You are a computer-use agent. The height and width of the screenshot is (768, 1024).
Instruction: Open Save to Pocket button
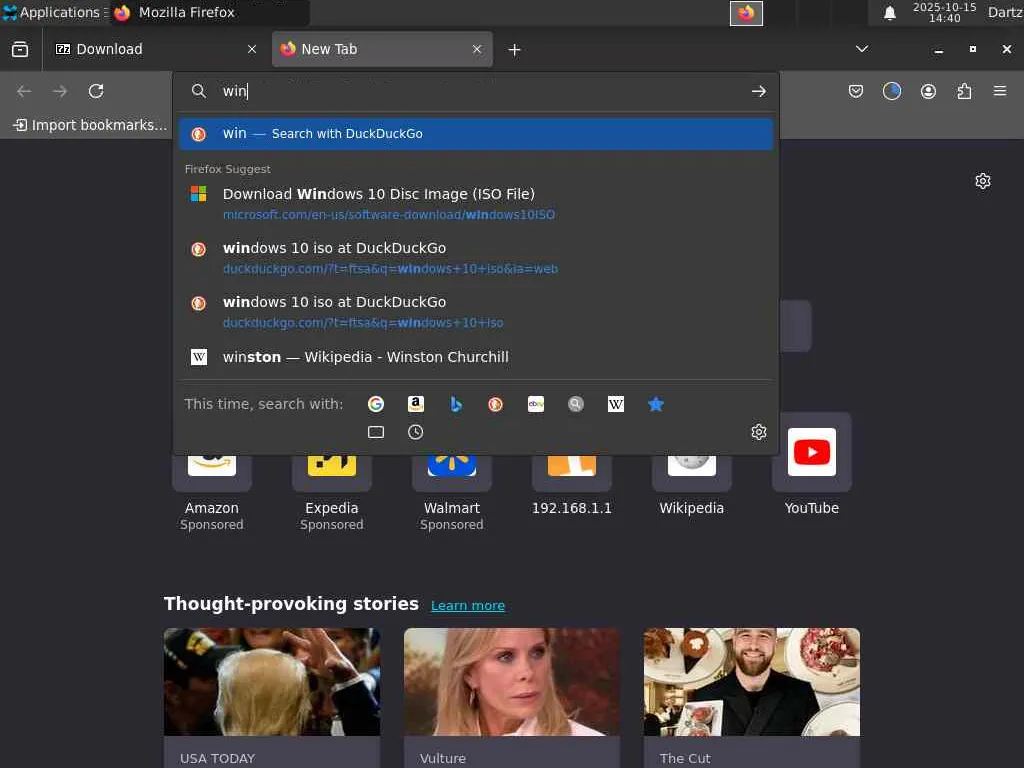(x=856, y=91)
